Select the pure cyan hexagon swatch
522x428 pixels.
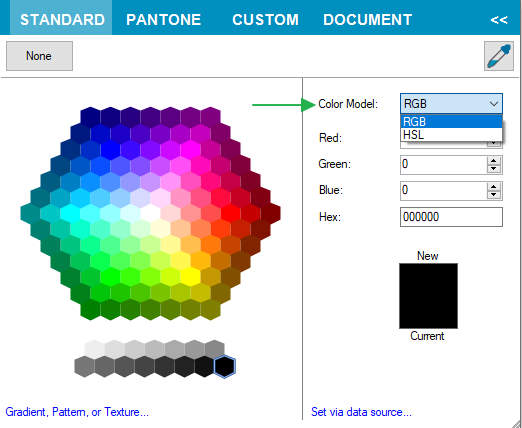(70, 213)
